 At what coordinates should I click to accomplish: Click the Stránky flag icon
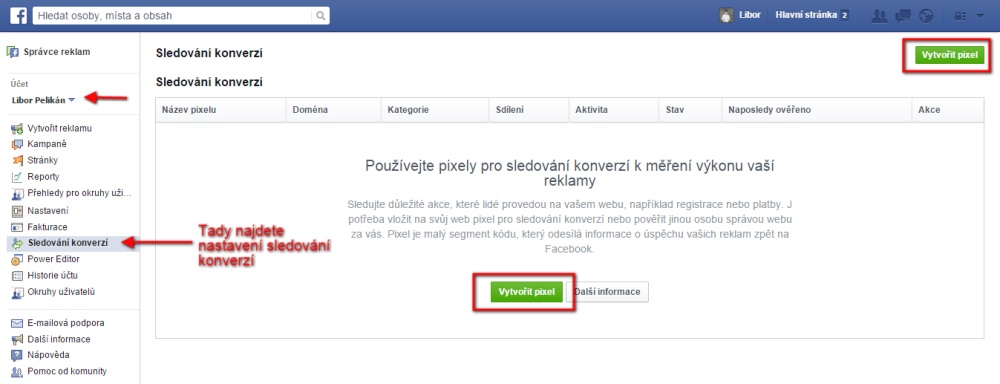tap(17, 161)
